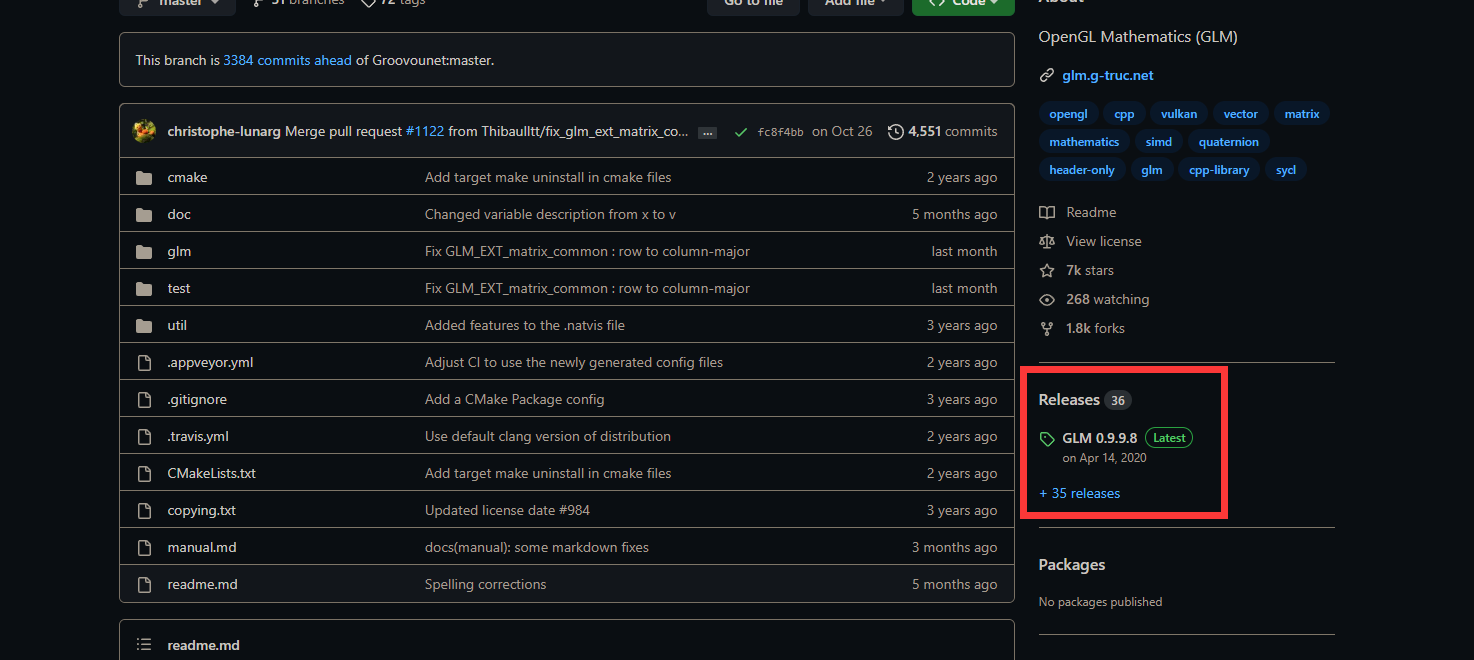Click the readme.md title in the readme box header
Image resolution: width=1474 pixels, height=660 pixels.
[x=203, y=645]
